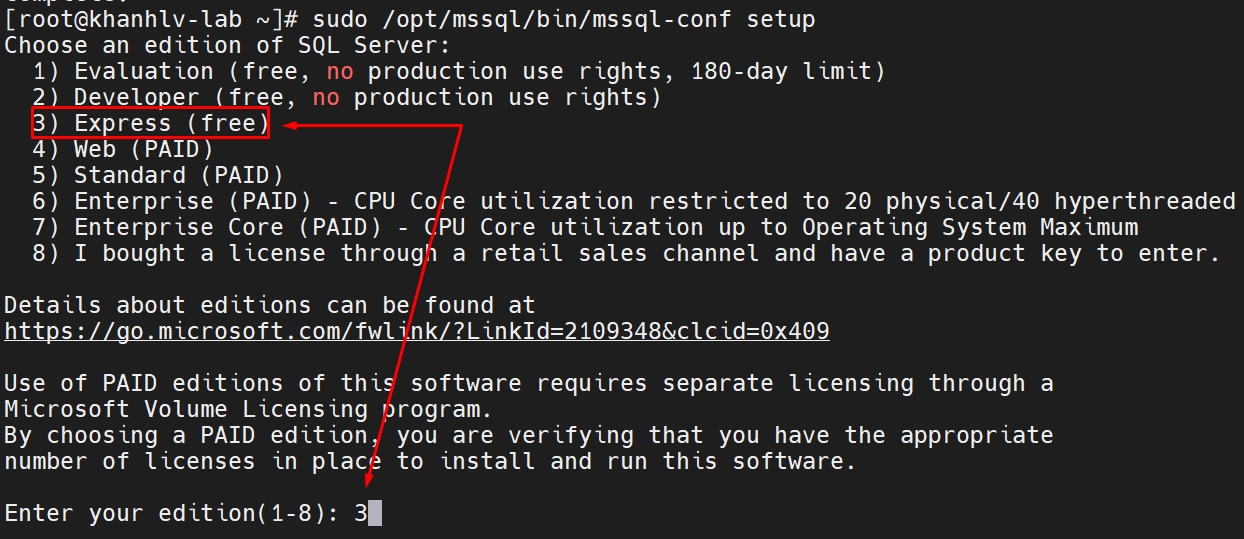Click the "1) Evaluation" edition option
This screenshot has width=1244, height=539.
(x=143, y=72)
